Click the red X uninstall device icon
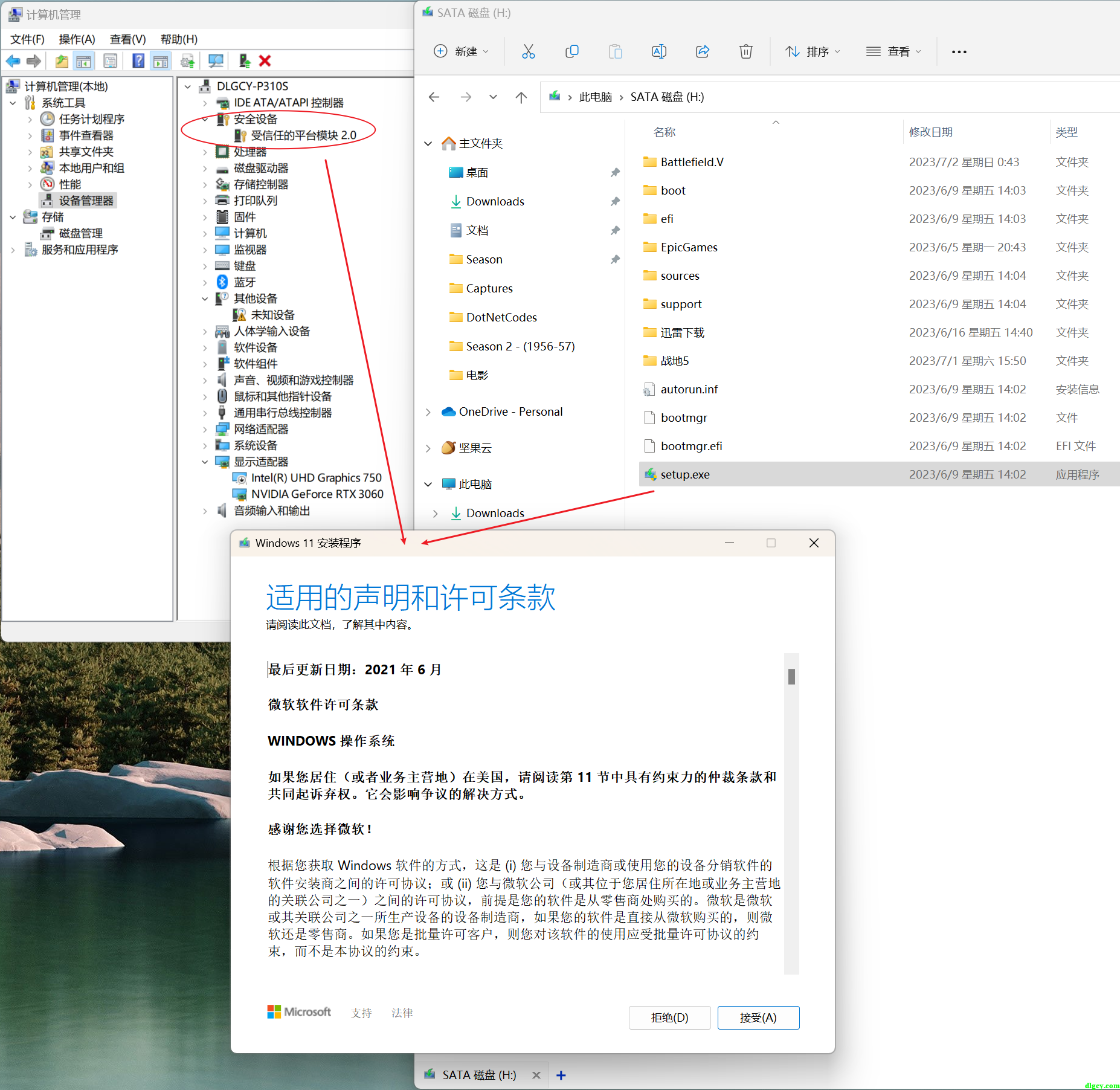 265,61
